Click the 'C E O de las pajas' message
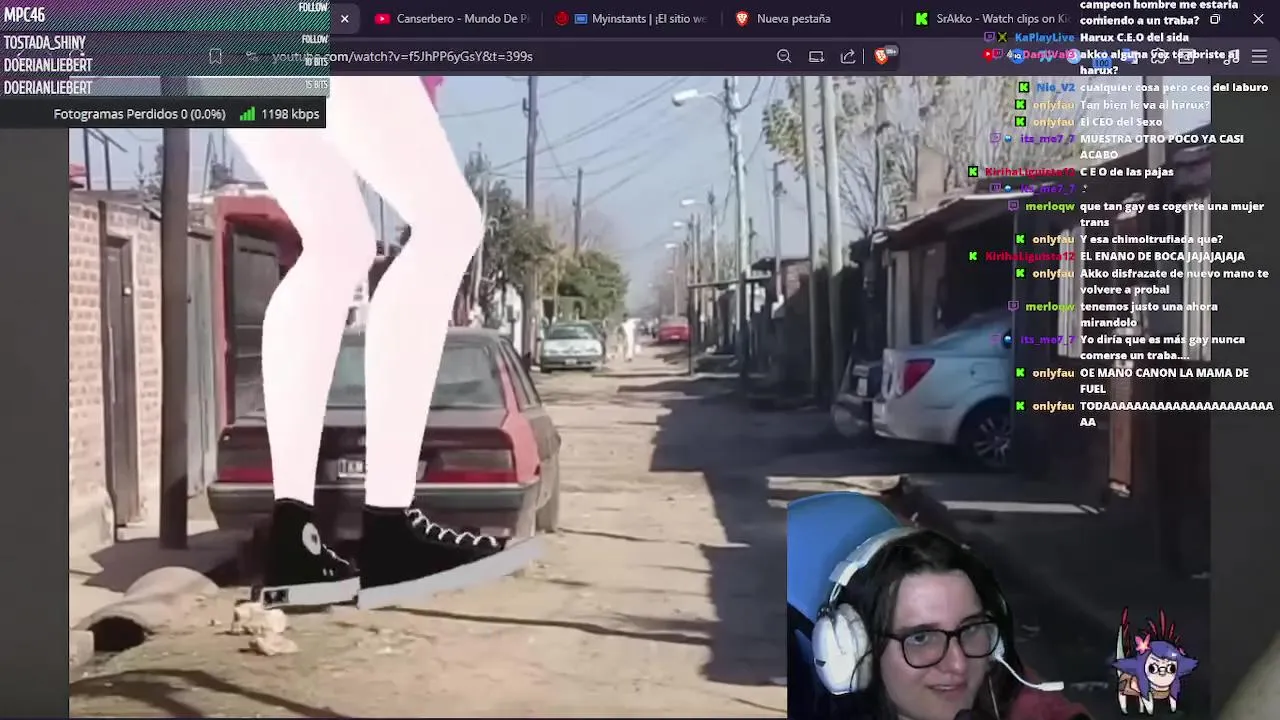 click(1126, 172)
